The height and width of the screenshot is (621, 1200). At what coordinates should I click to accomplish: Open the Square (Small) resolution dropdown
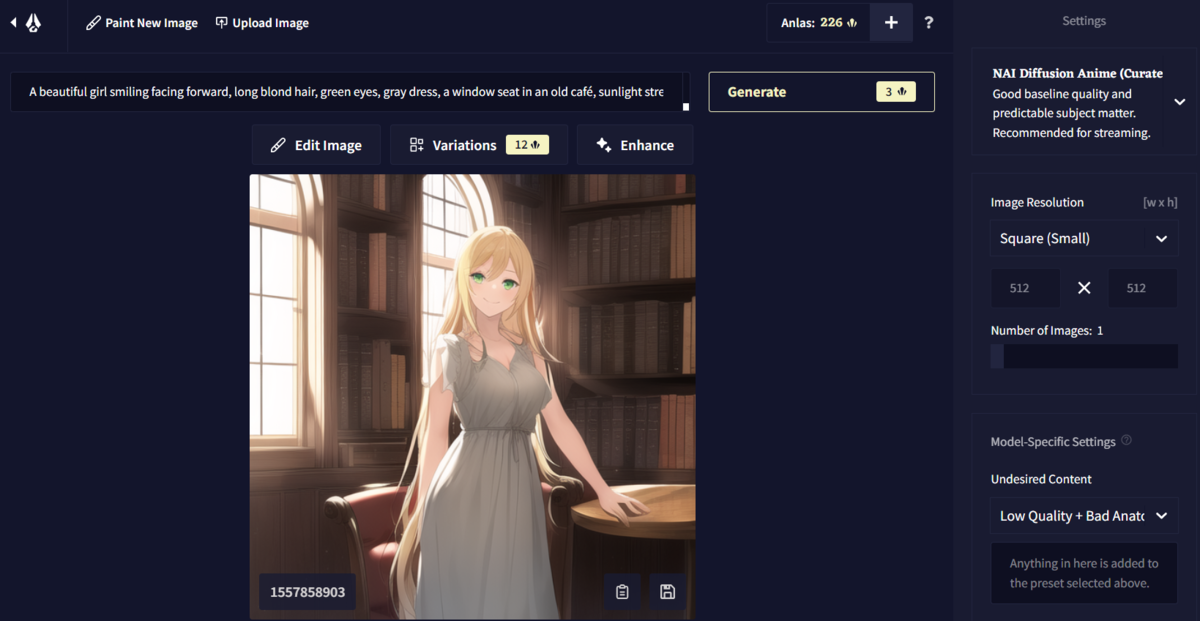tap(1084, 238)
